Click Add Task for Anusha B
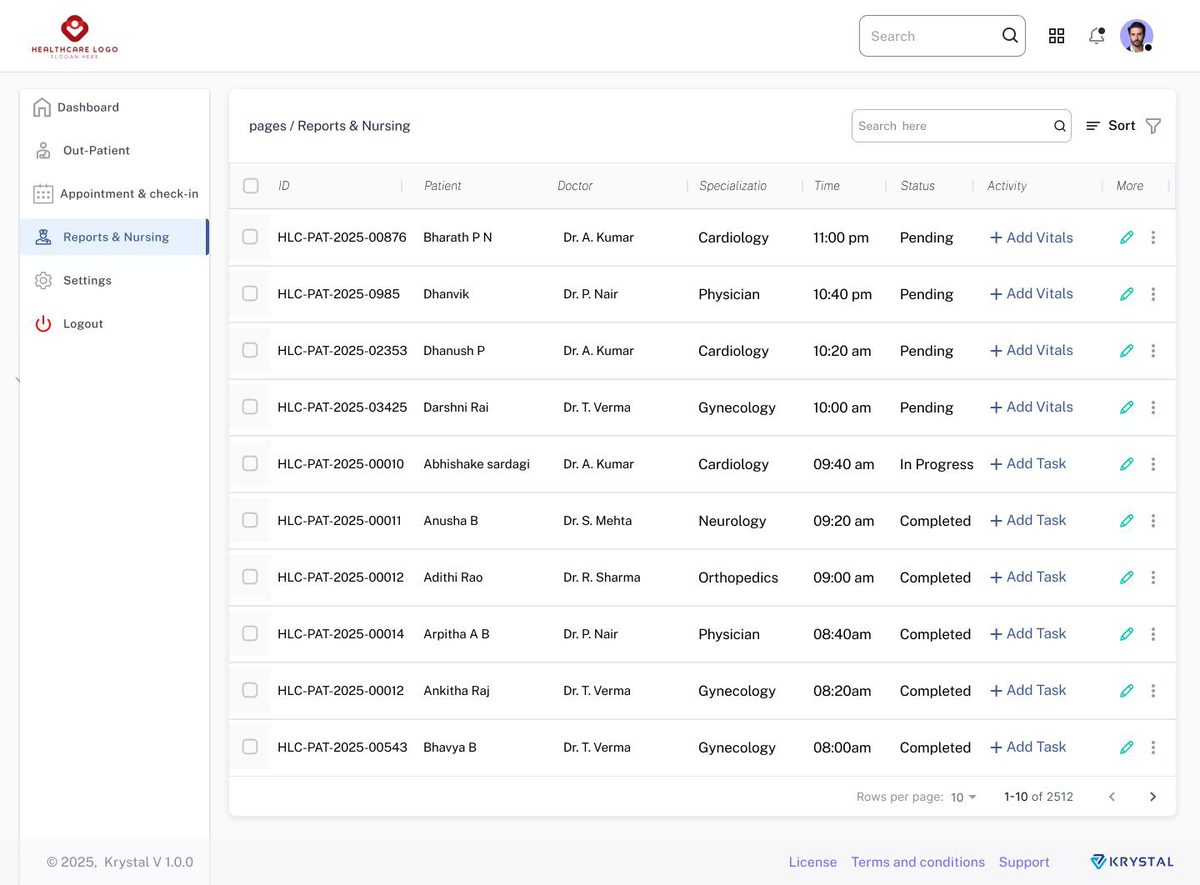Screen dimensions: 1200x885 point(1028,520)
